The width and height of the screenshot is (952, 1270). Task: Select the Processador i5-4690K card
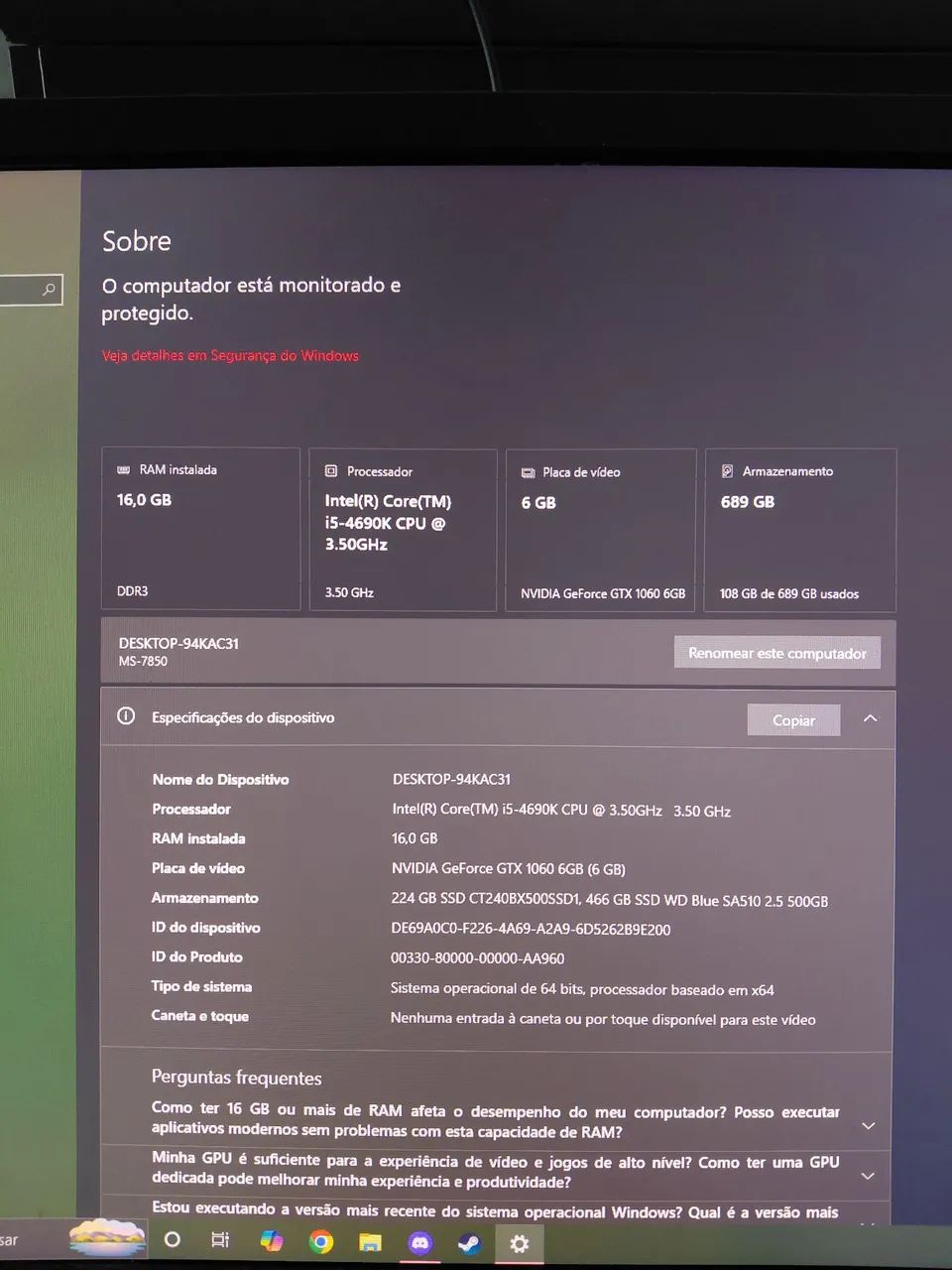pos(403,531)
